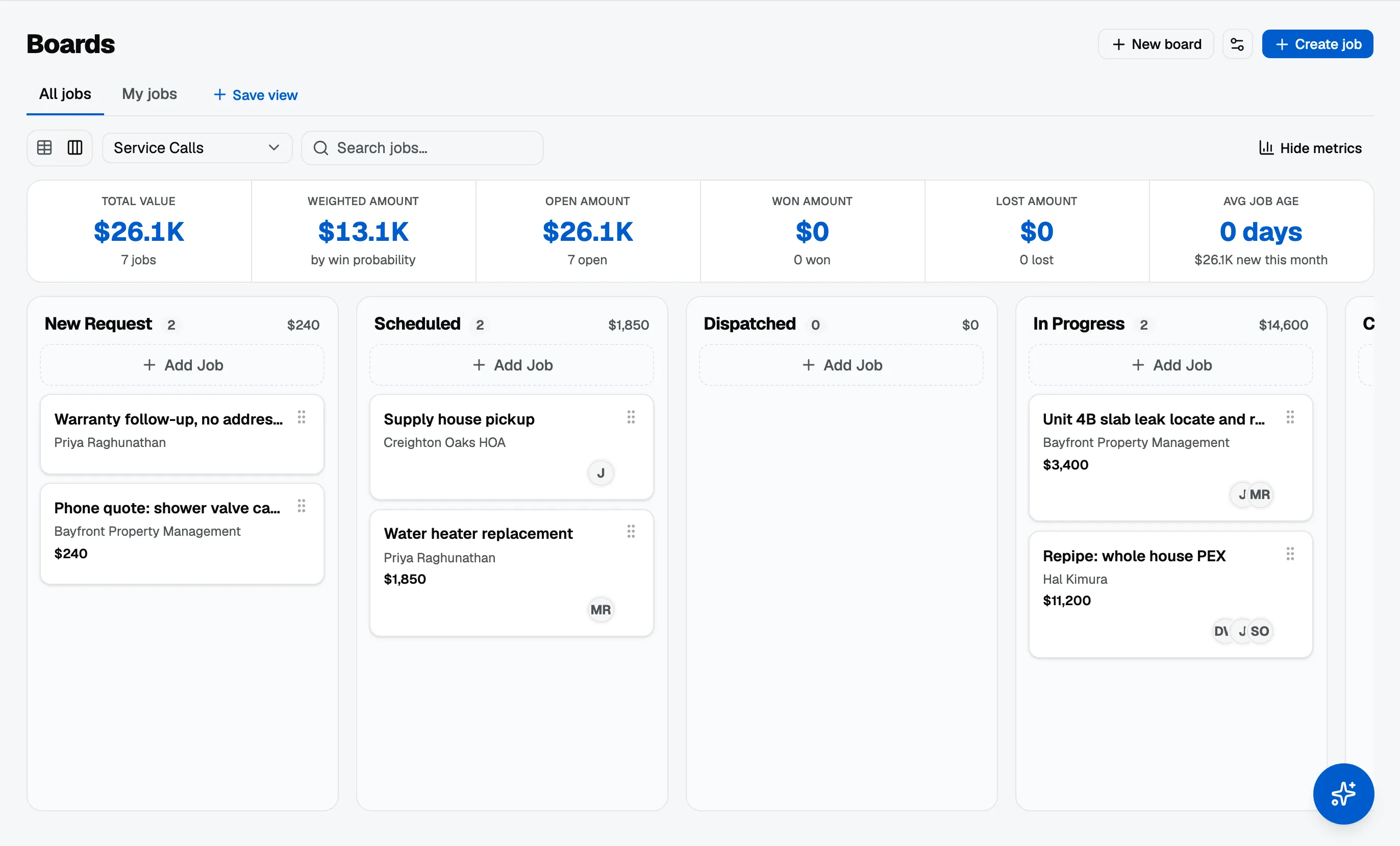Click MR avatar on Water heater replacement
The image size is (1400, 846).
click(601, 610)
